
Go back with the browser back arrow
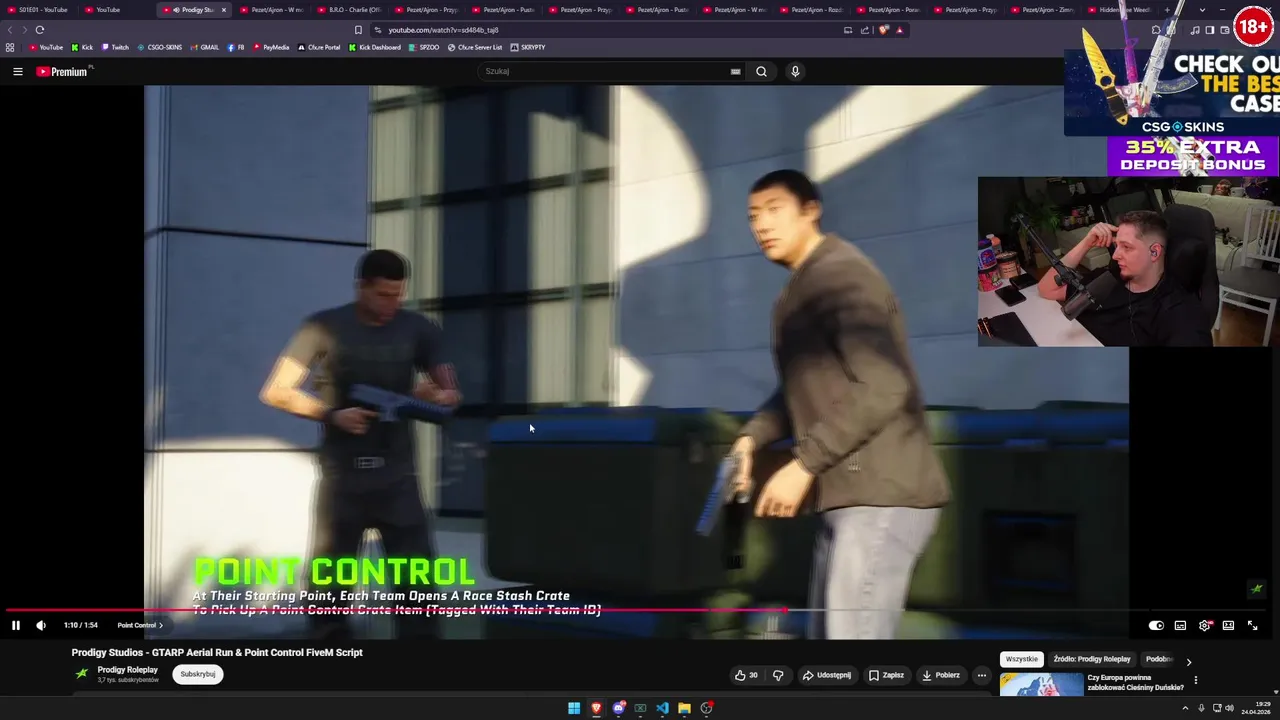11,30
